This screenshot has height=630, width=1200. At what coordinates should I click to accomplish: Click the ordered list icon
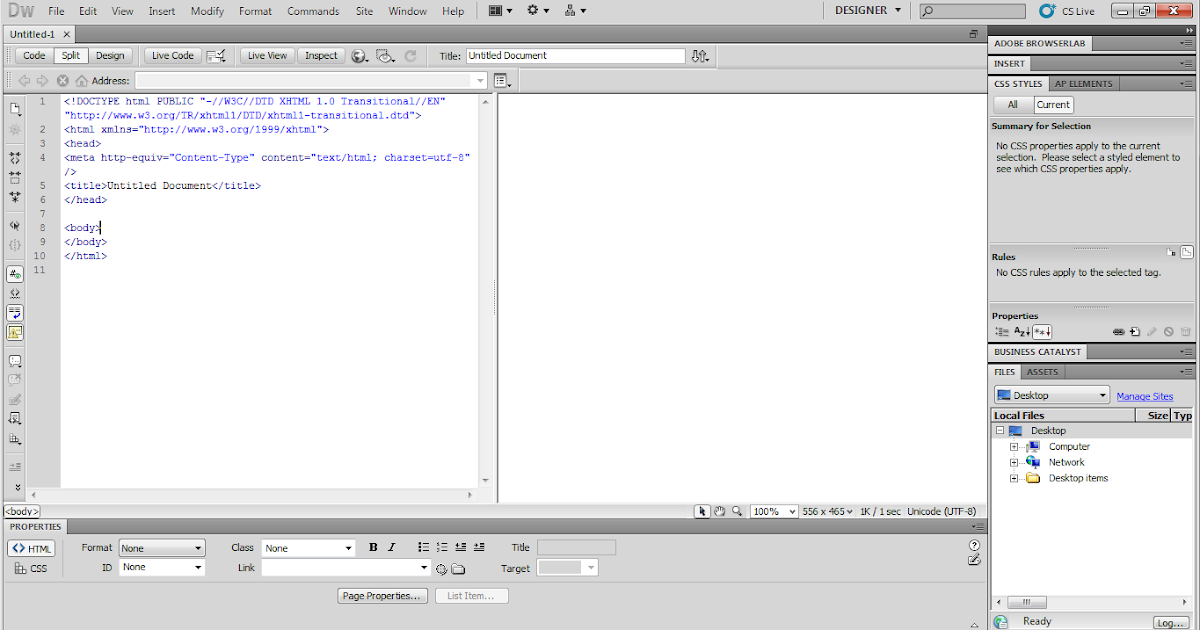pyautogui.click(x=442, y=548)
